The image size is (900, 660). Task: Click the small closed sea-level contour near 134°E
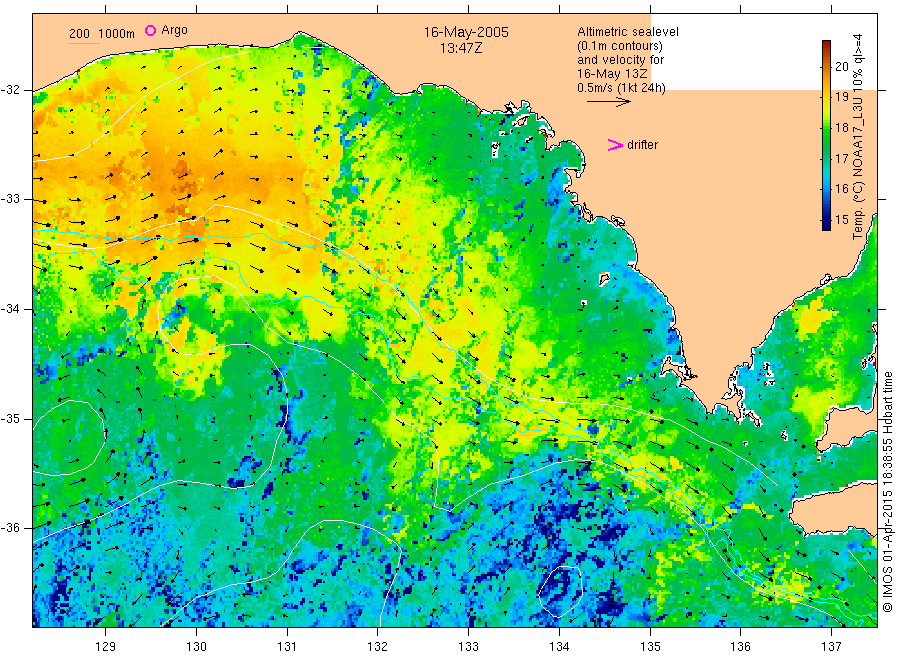(x=561, y=592)
